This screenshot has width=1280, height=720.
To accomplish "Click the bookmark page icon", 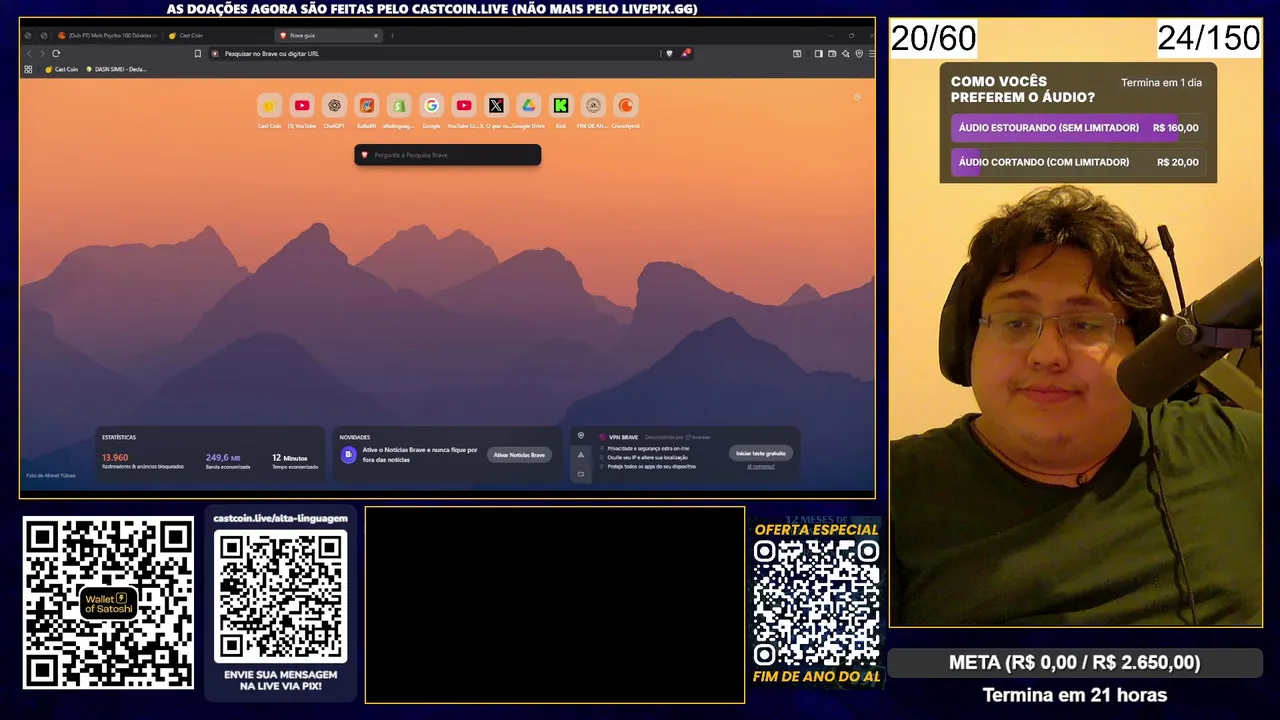I will pos(198,53).
